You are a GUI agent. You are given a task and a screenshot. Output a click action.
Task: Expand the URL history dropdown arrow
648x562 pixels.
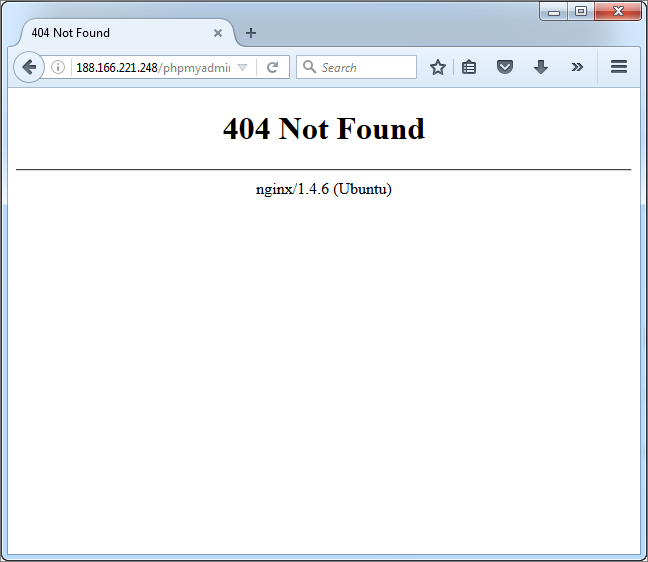point(242,68)
